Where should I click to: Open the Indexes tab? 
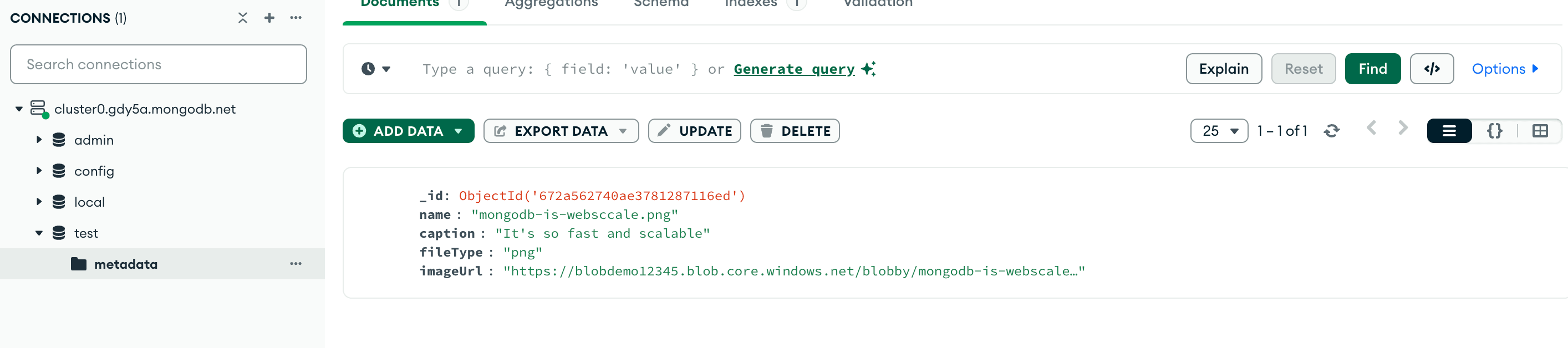[x=751, y=5]
